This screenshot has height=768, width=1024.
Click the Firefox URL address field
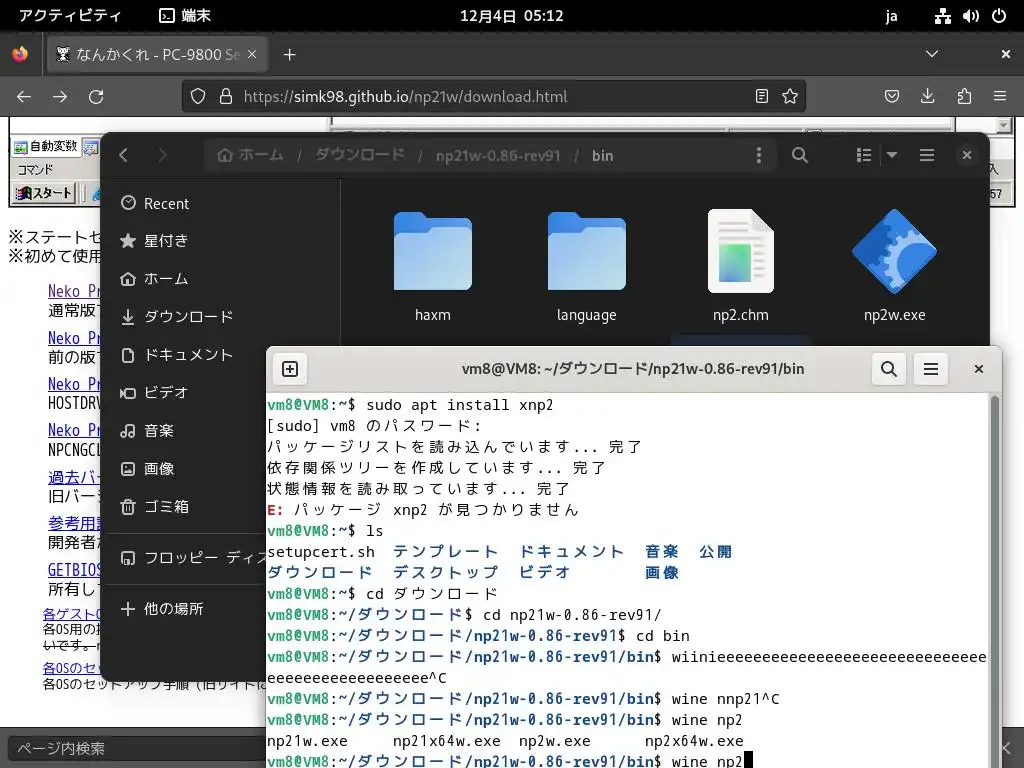[493, 97]
